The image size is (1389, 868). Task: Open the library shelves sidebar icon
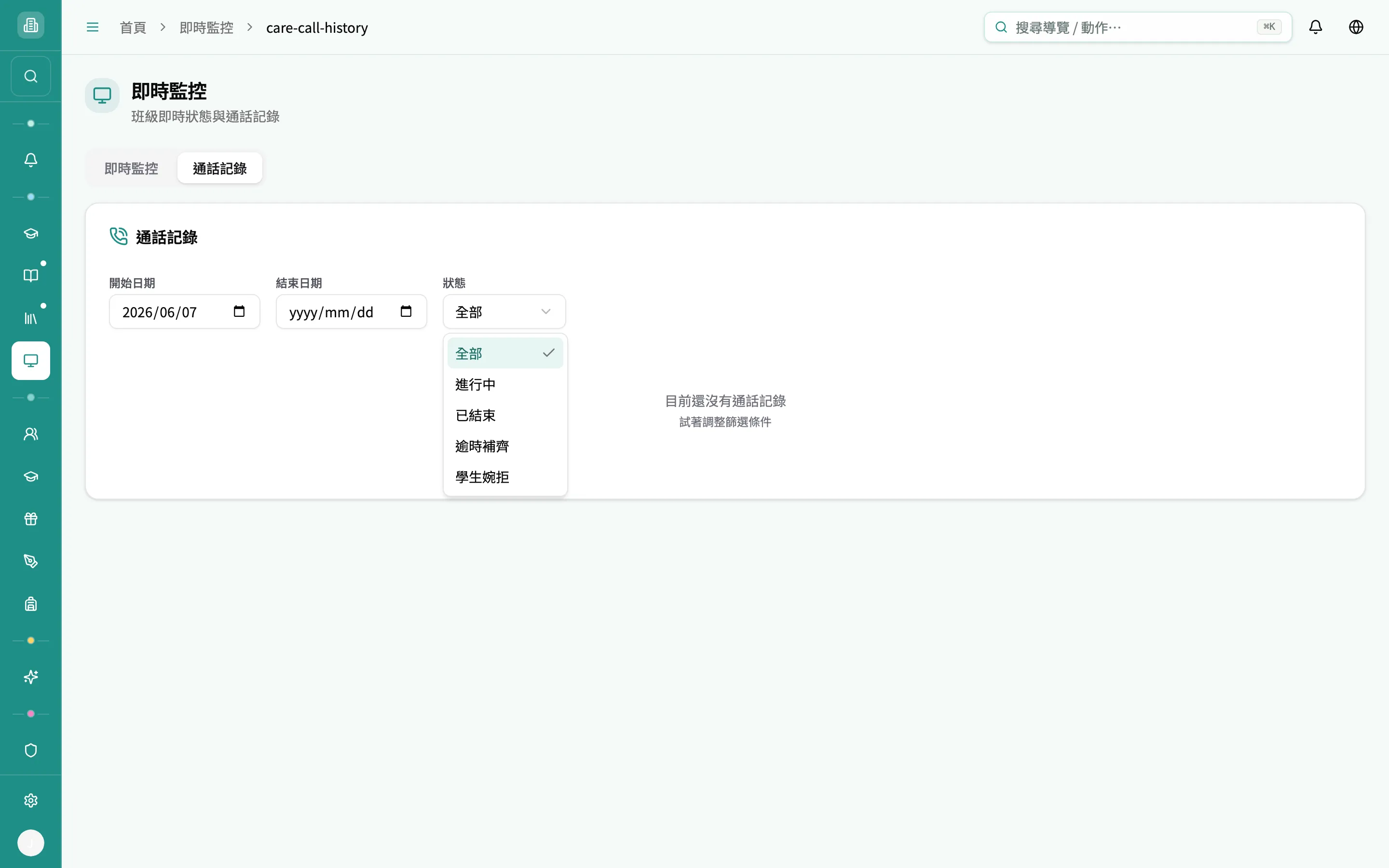tap(30, 318)
